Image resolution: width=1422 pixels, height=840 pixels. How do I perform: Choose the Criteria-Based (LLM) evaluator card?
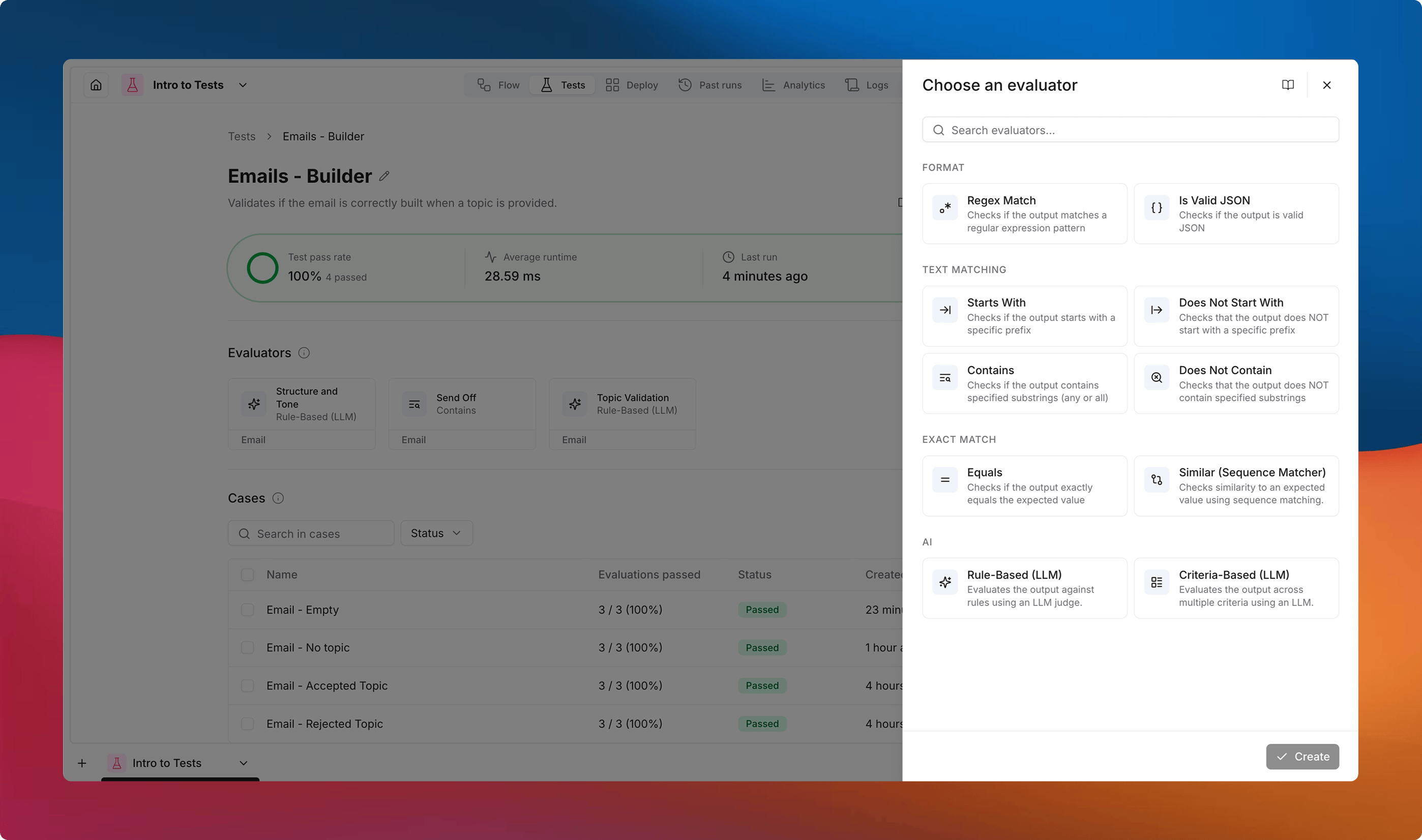[x=1236, y=588]
